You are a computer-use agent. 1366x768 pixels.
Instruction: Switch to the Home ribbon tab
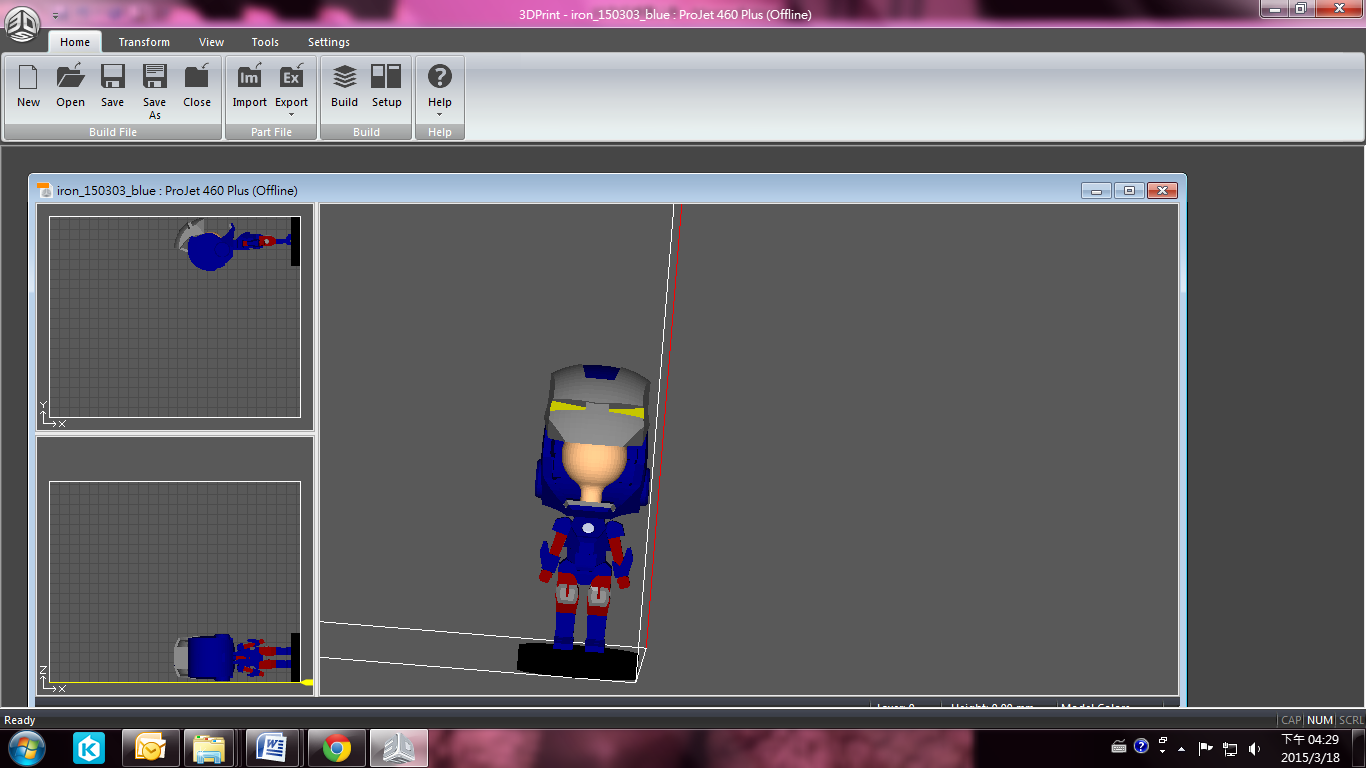pyautogui.click(x=75, y=42)
